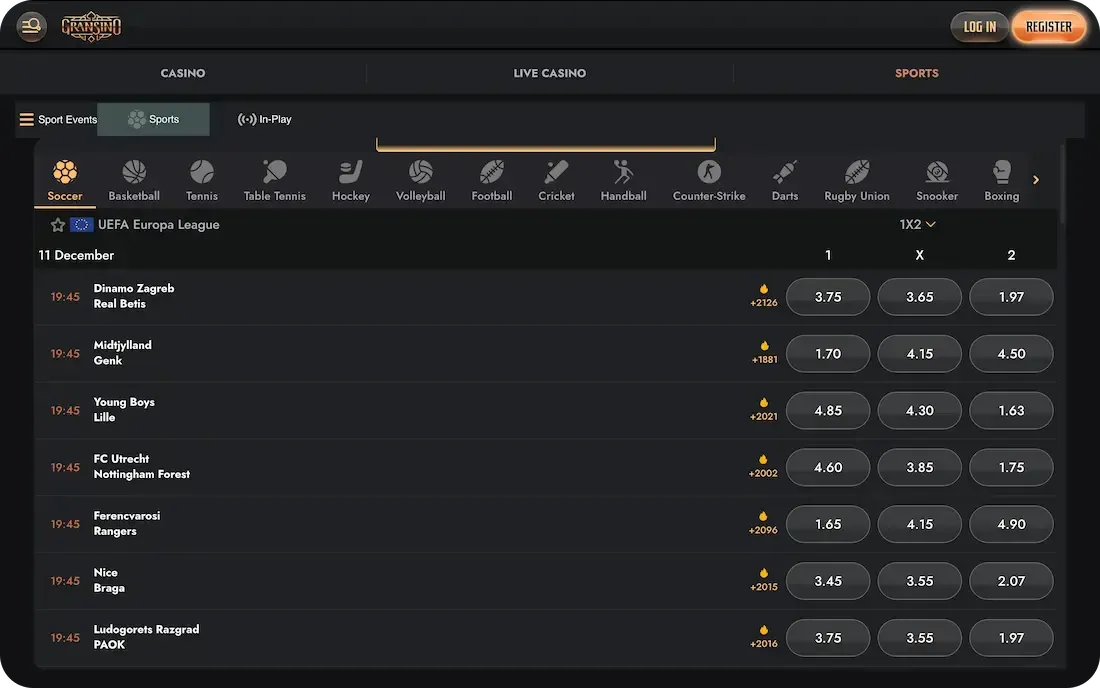Open more markets +2015 for Nice match
The width and height of the screenshot is (1100, 688).
click(x=763, y=581)
